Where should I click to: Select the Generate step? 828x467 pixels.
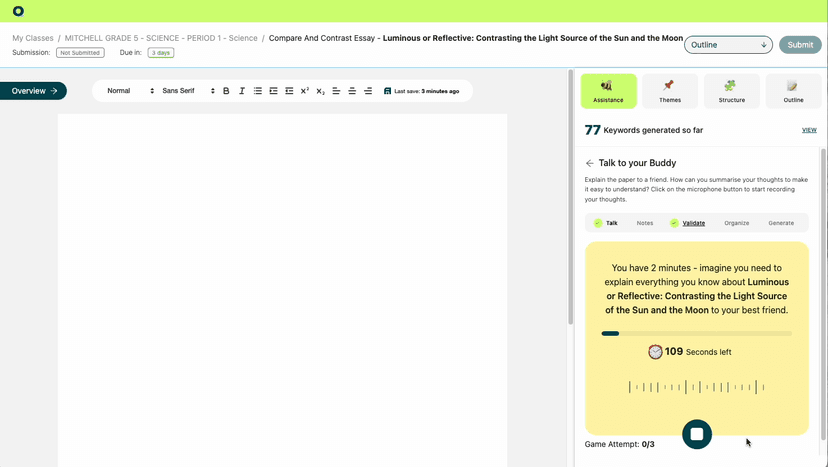click(781, 223)
